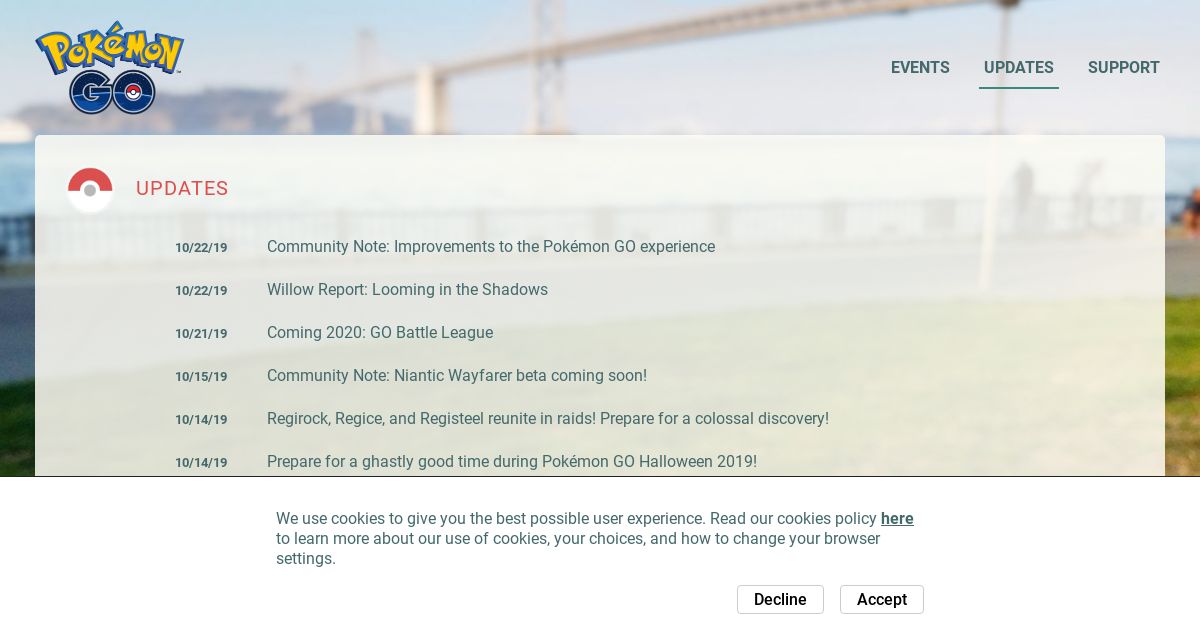Open Community Note: Improvements to Pokémon GO experience
The image size is (1200, 630).
point(491,247)
